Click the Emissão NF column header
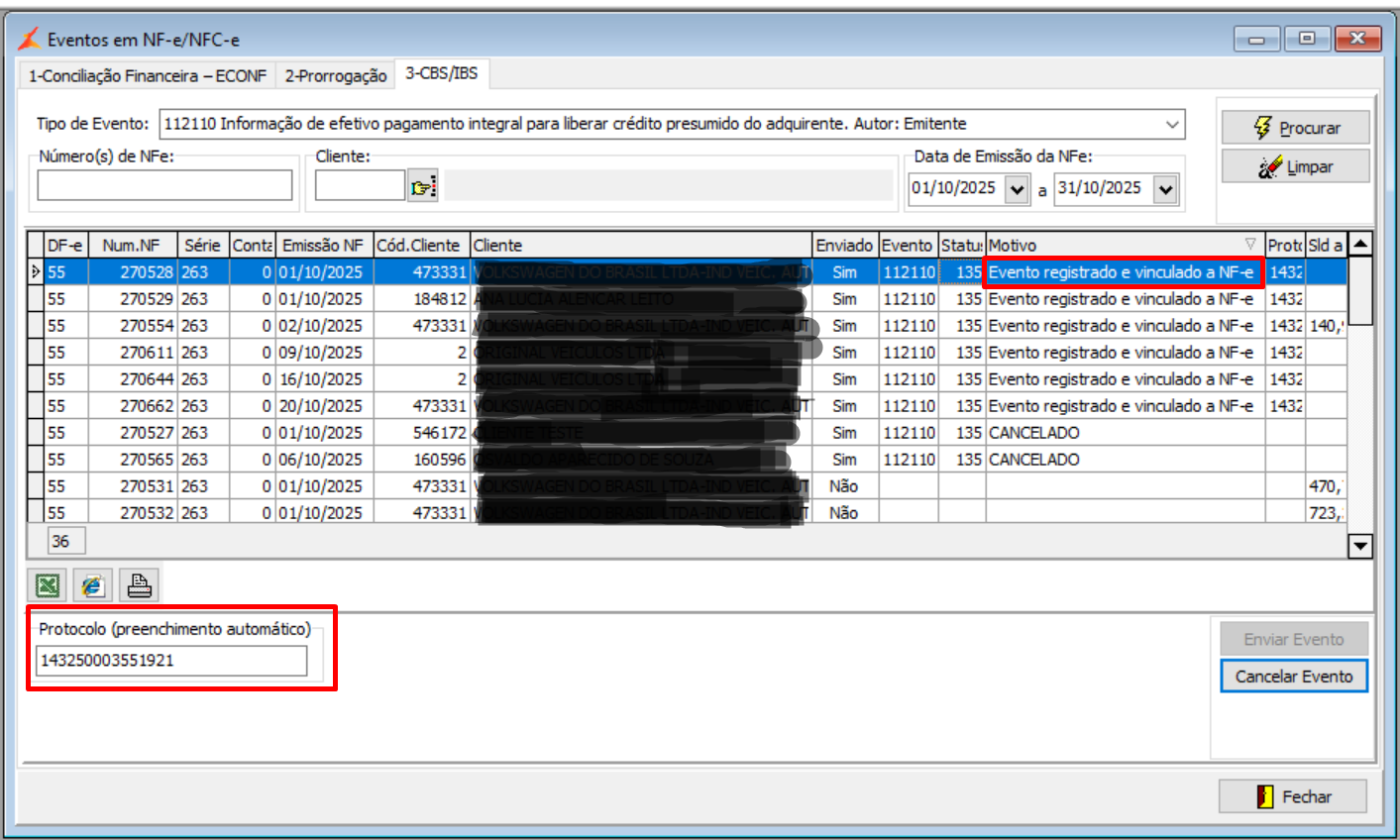1400x840 pixels. coord(324,245)
